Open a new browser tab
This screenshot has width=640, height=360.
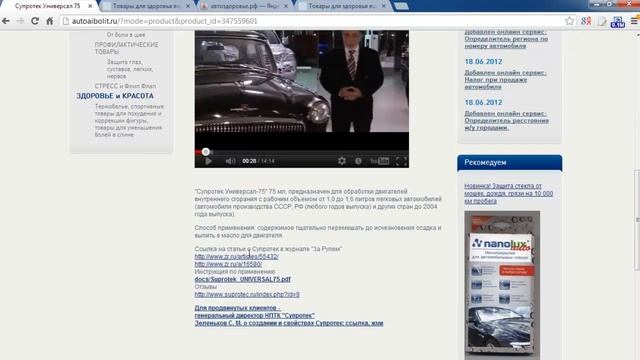pos(401,6)
